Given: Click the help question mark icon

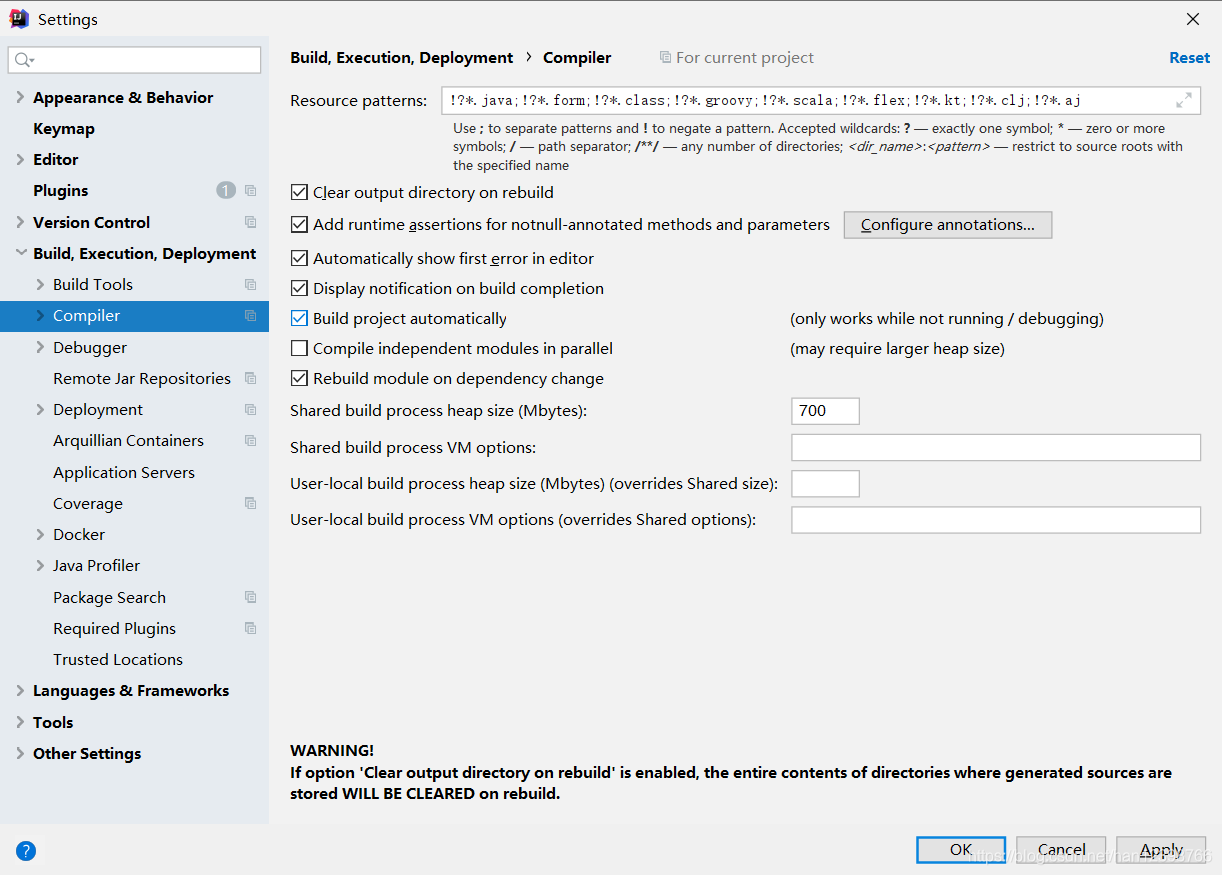Looking at the screenshot, I should (25, 850).
